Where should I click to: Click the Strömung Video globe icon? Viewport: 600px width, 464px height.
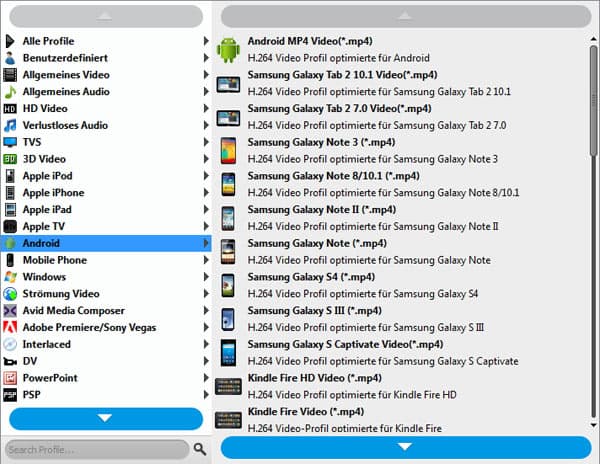pyautogui.click(x=10, y=294)
